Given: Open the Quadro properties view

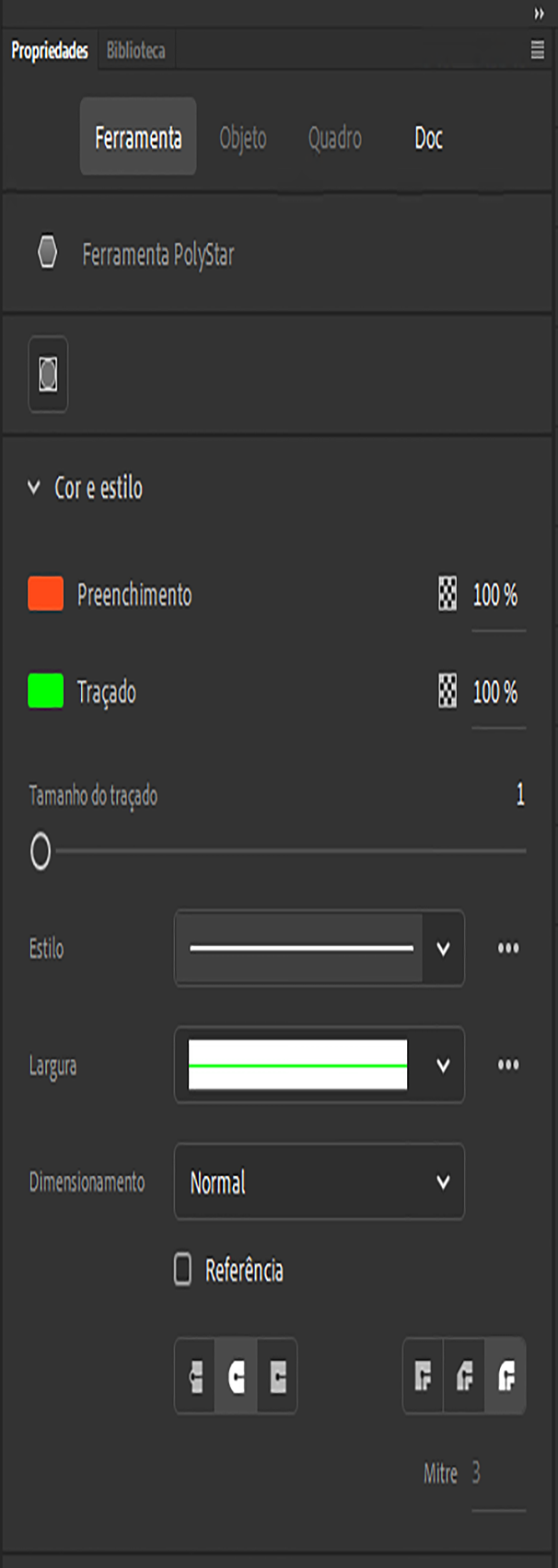Looking at the screenshot, I should 334,139.
